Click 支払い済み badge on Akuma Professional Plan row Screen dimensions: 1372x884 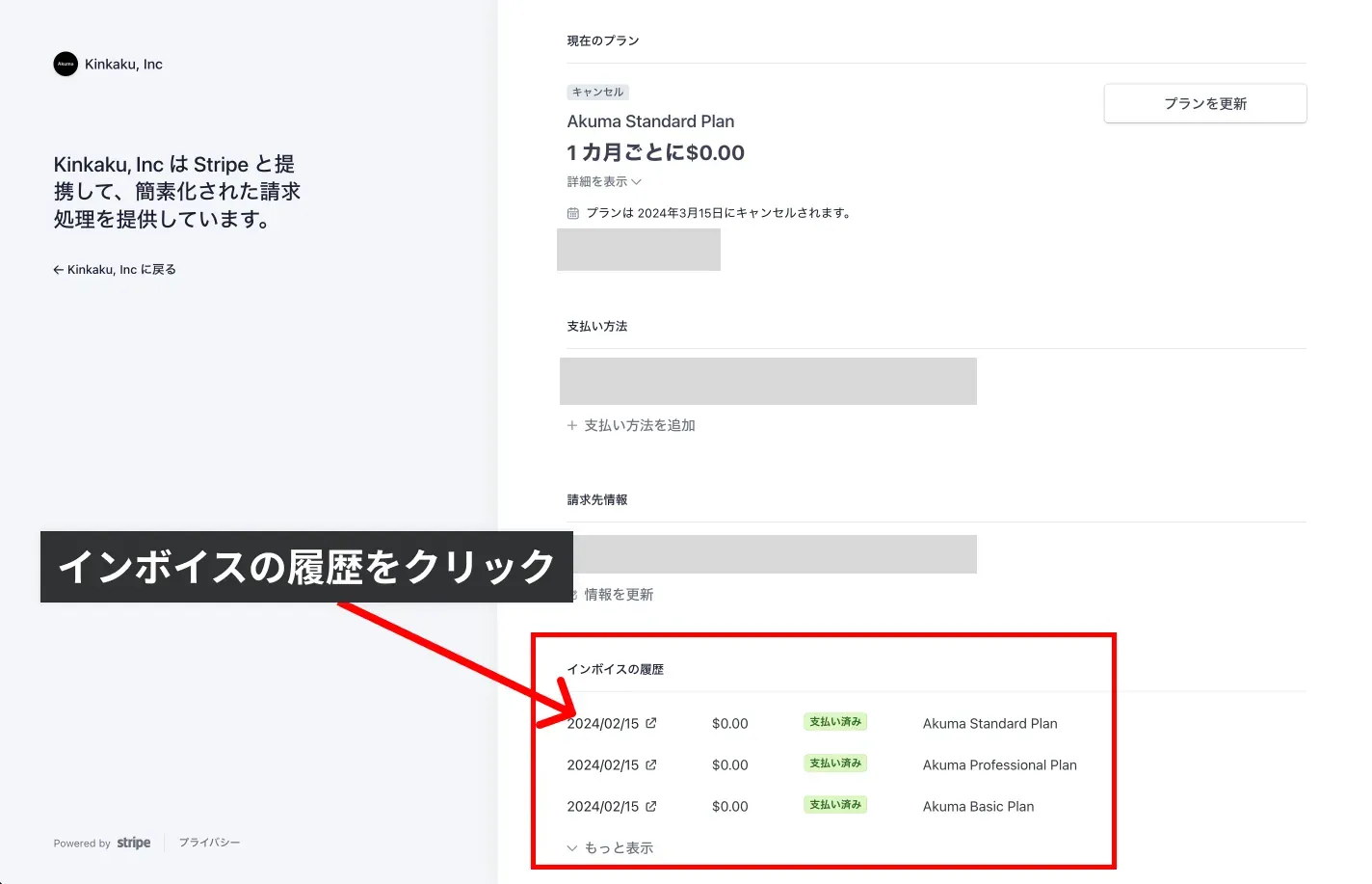[835, 763]
